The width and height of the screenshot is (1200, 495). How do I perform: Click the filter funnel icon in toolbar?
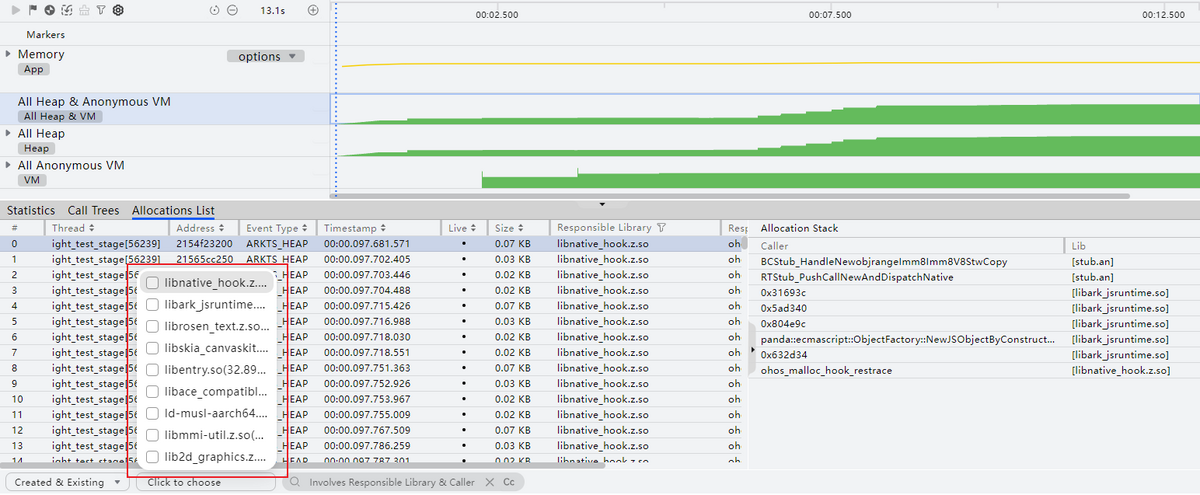point(101,10)
